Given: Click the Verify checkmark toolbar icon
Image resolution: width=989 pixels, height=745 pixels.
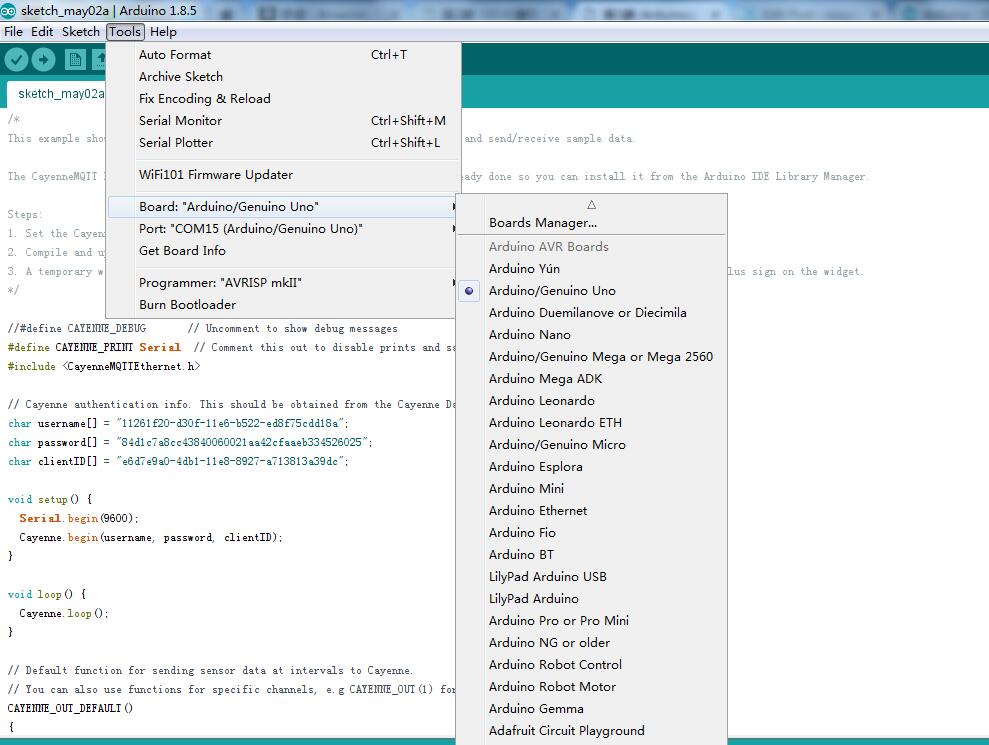Looking at the screenshot, I should (x=16, y=60).
